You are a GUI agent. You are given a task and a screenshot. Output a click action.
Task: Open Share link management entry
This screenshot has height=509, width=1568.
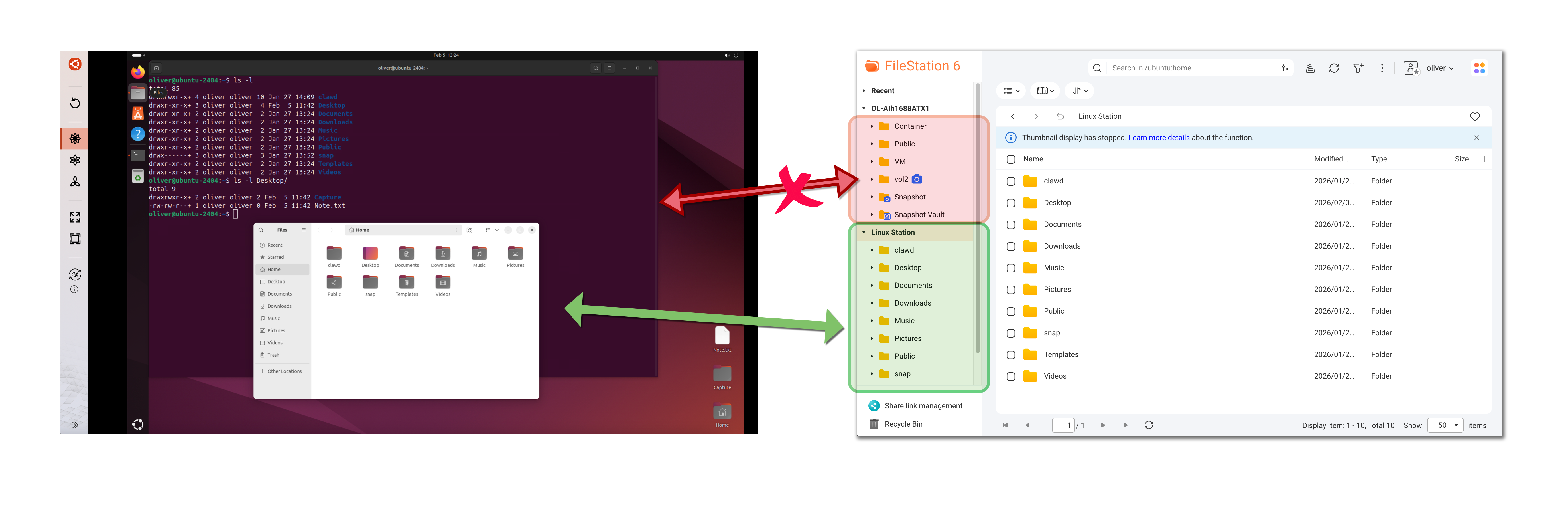923,405
